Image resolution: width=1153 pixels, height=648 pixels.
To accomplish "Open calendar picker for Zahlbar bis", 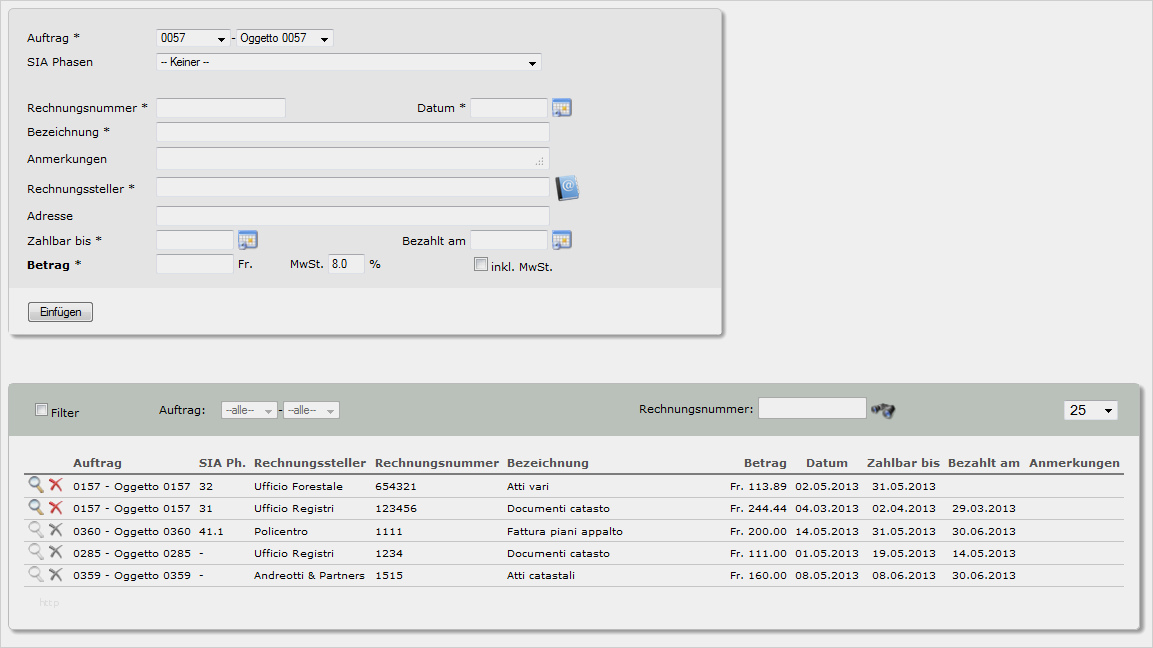I will tap(248, 240).
